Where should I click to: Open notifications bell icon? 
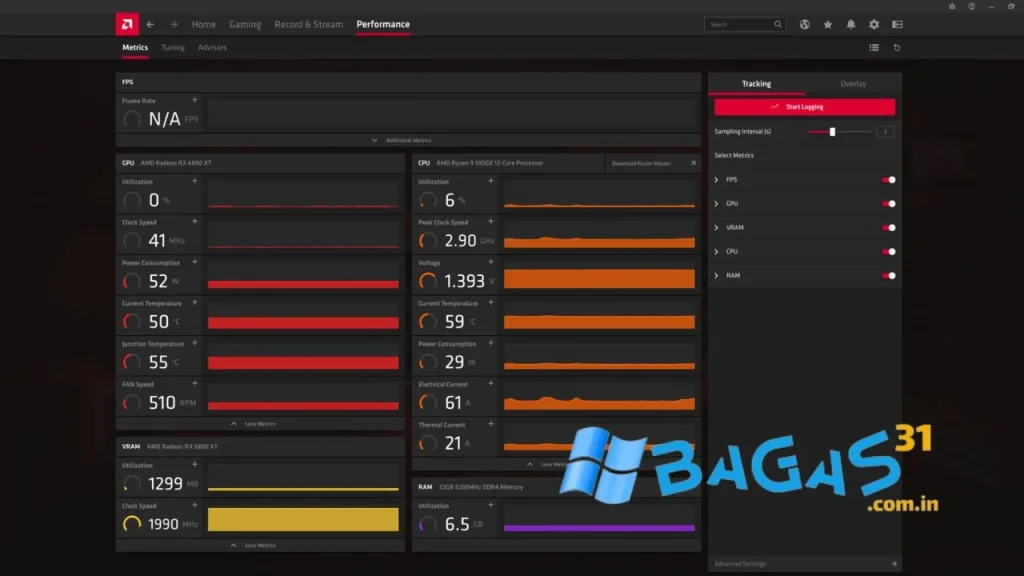pos(851,24)
